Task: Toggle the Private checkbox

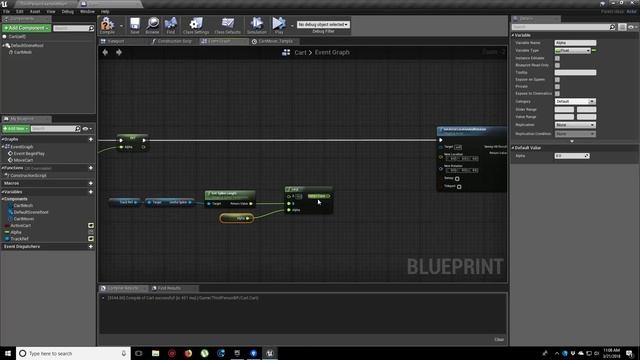Action: [557, 87]
